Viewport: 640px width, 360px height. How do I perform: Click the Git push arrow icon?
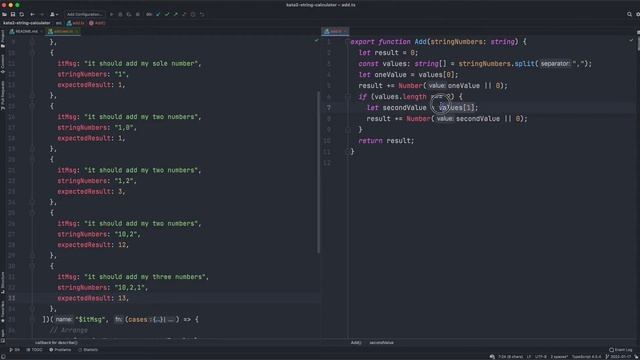[176, 14]
